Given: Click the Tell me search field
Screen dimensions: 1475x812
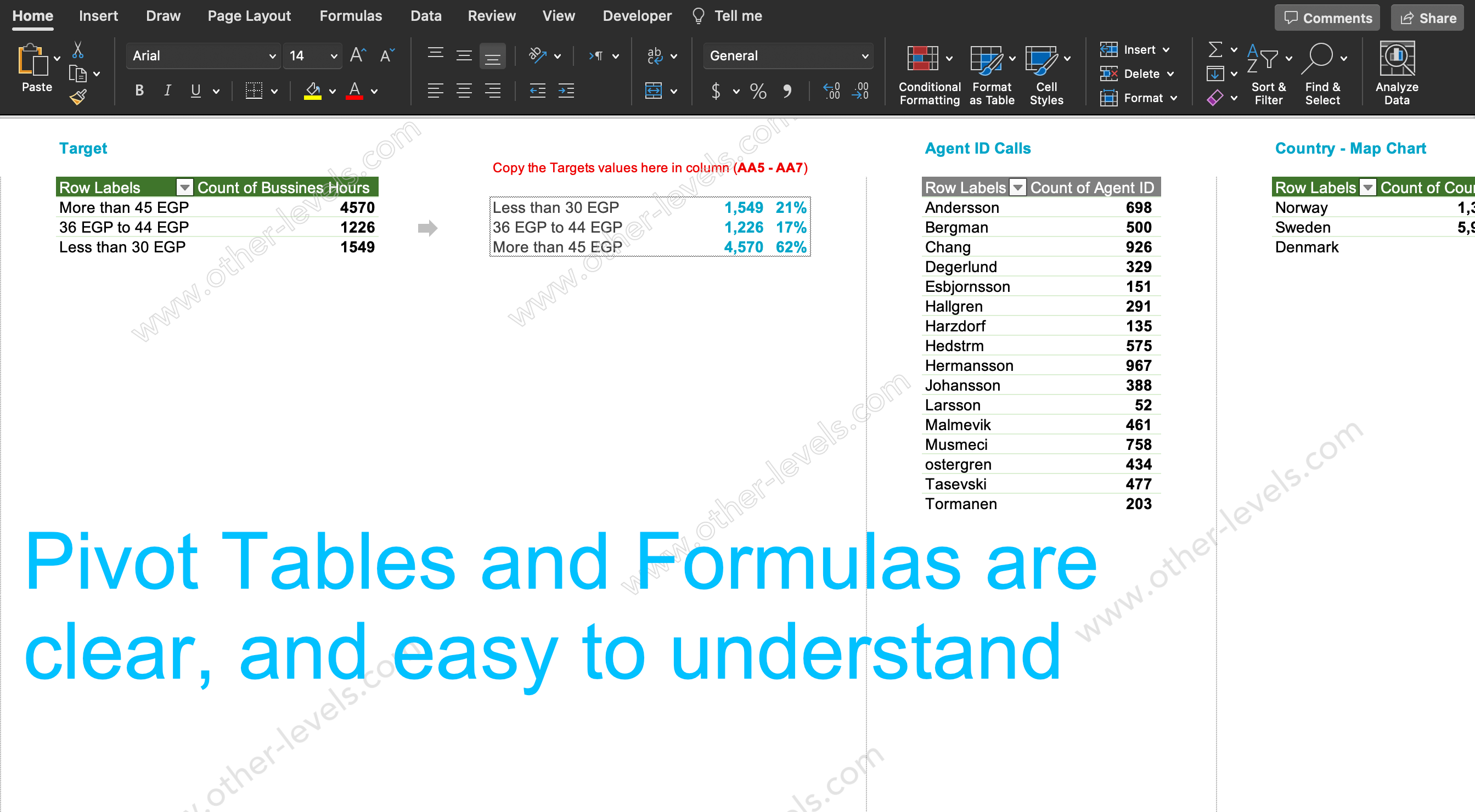Looking at the screenshot, I should coord(728,16).
